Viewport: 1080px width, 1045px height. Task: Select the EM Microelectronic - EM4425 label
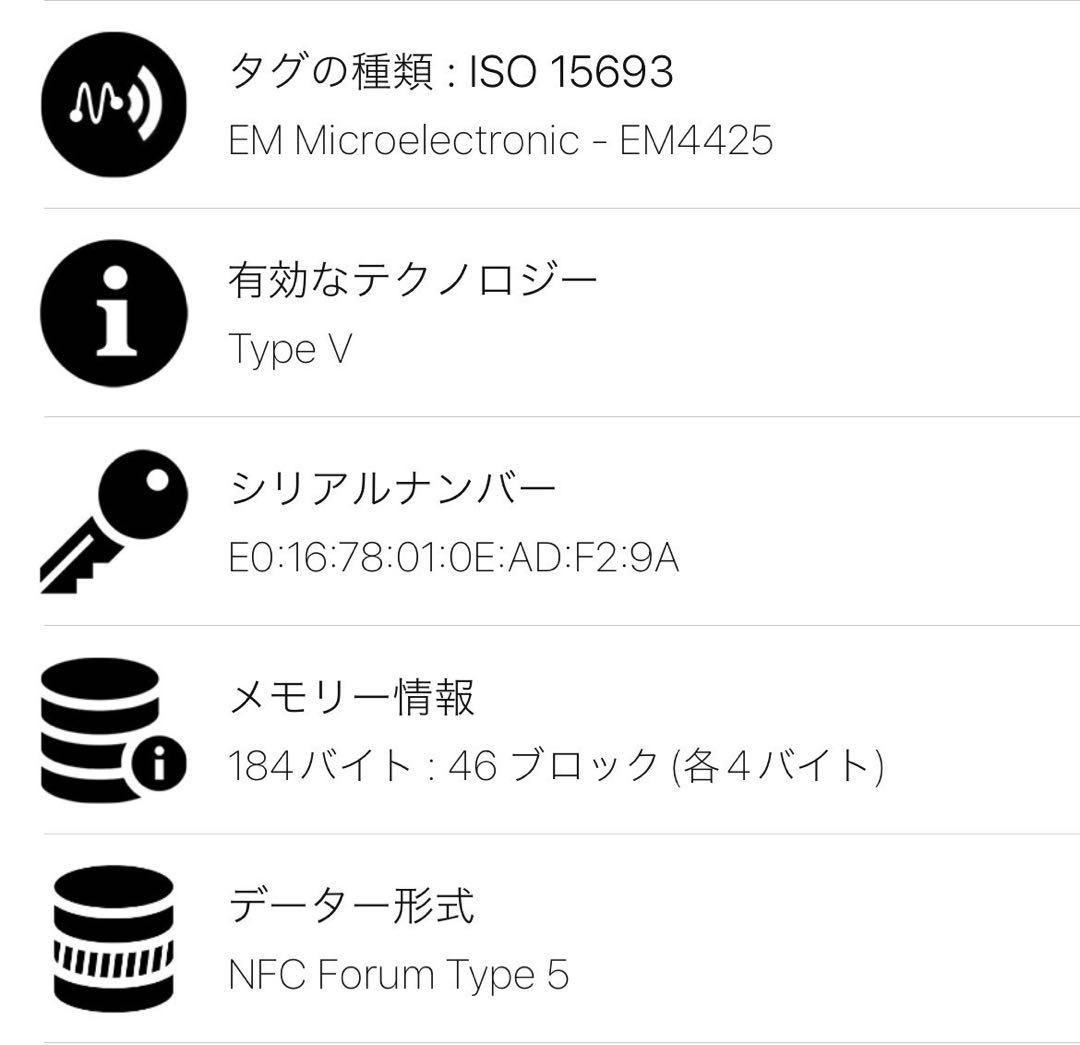(x=505, y=140)
